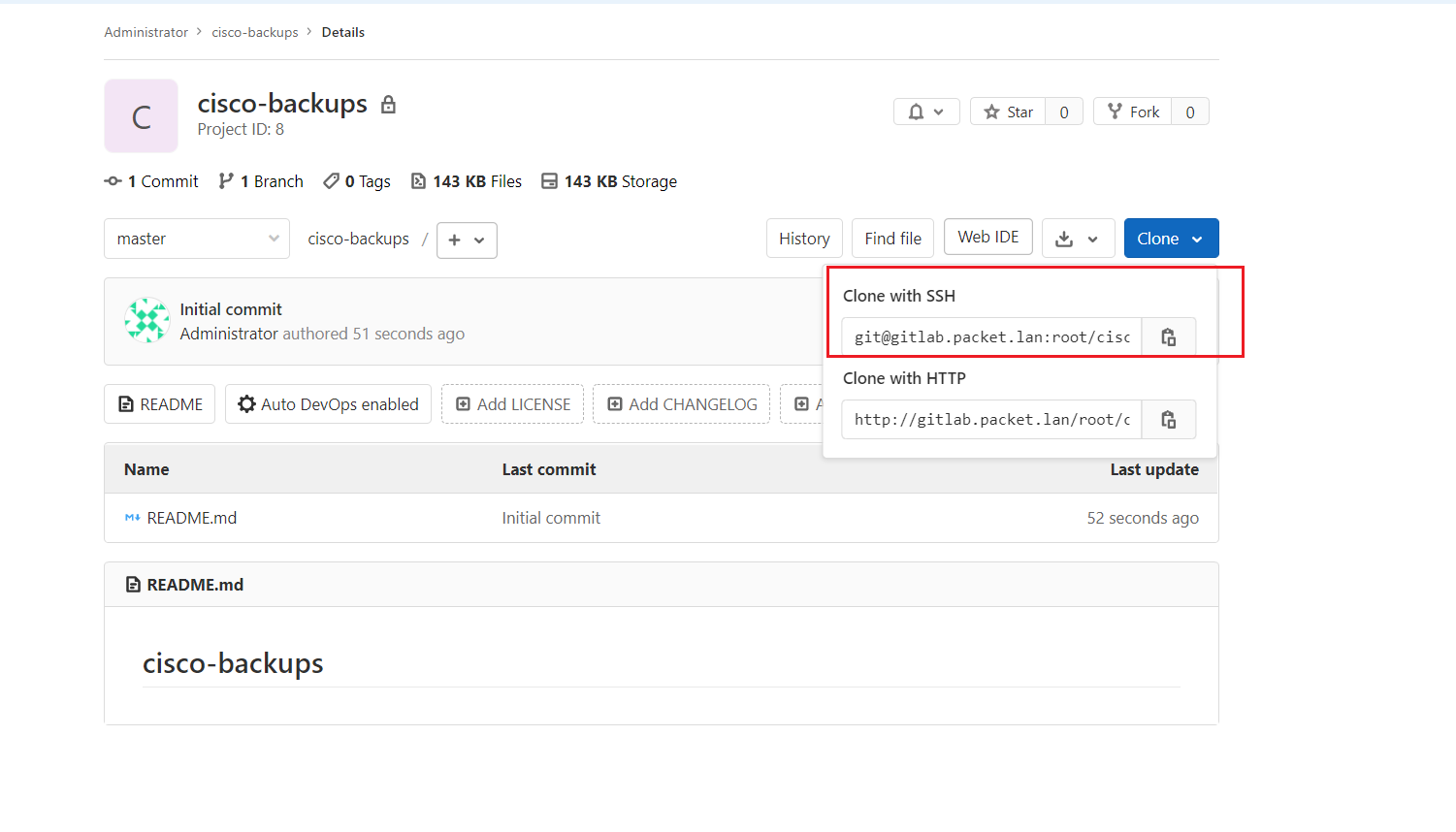Open the new file plus dropdown
The width and height of the screenshot is (1456, 832).
467,240
